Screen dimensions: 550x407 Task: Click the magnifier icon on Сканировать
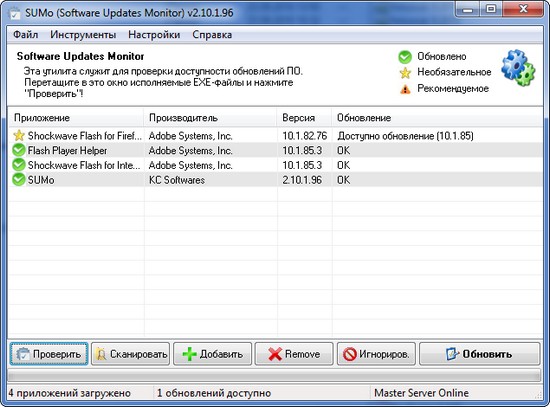[101, 354]
